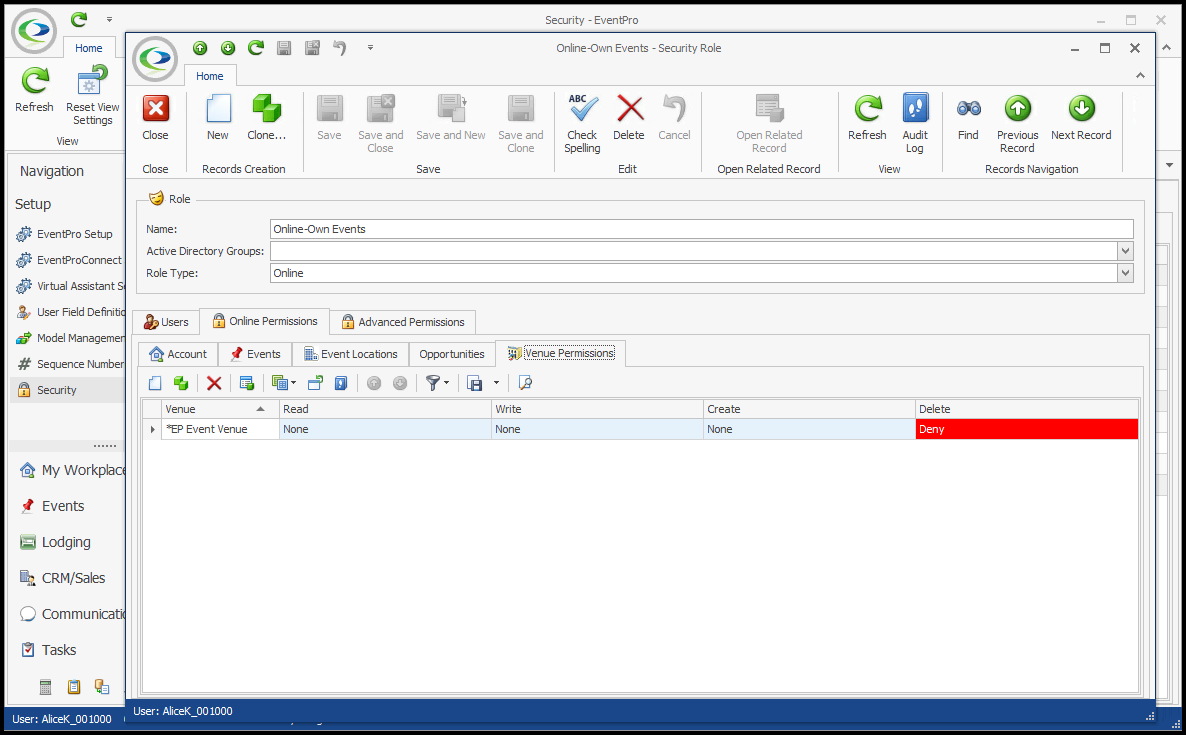Open the save layout dropdown arrow

pos(496,383)
